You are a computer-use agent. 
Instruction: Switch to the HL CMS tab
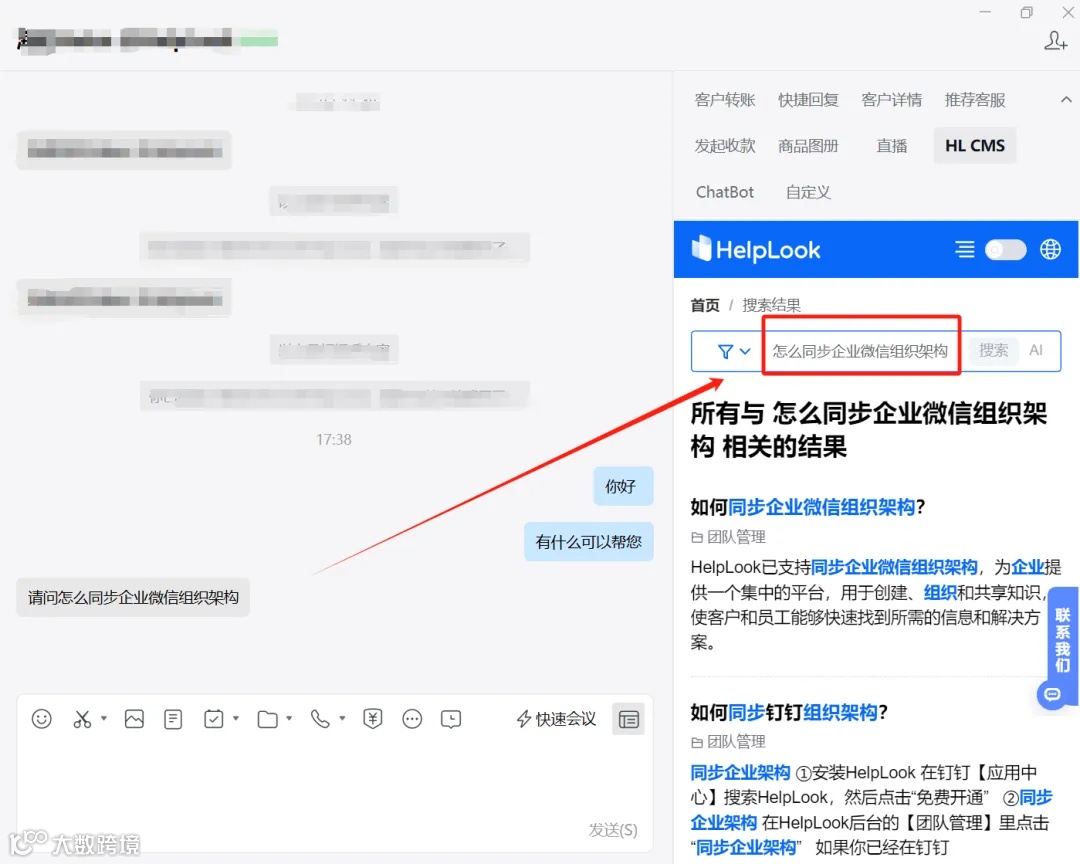974,145
